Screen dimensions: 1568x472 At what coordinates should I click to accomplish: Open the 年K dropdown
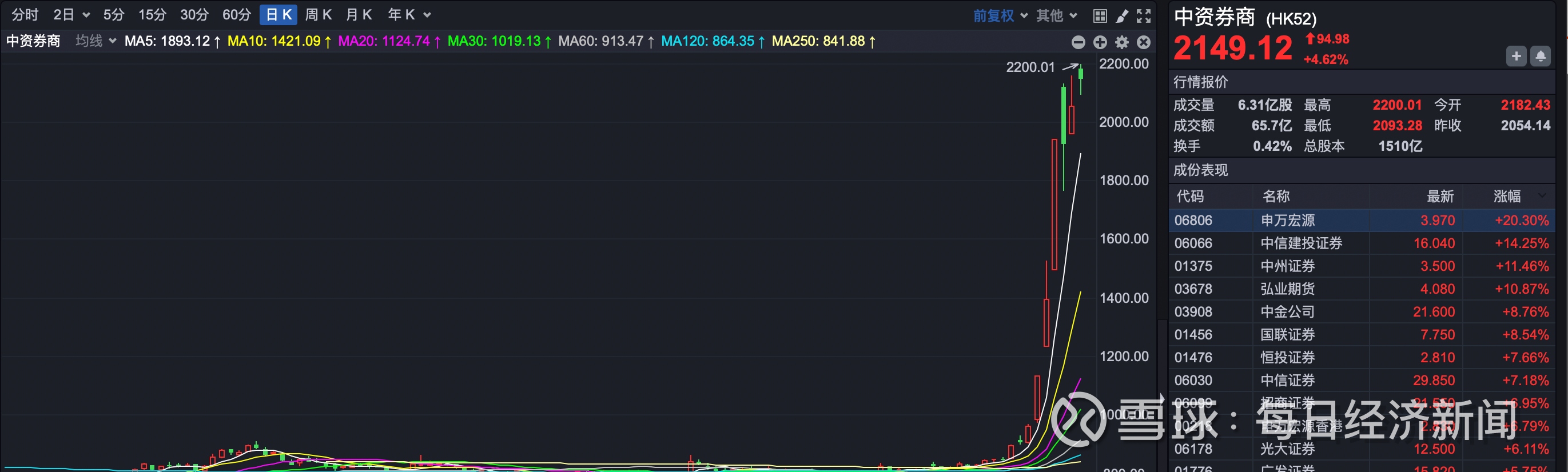(x=409, y=15)
